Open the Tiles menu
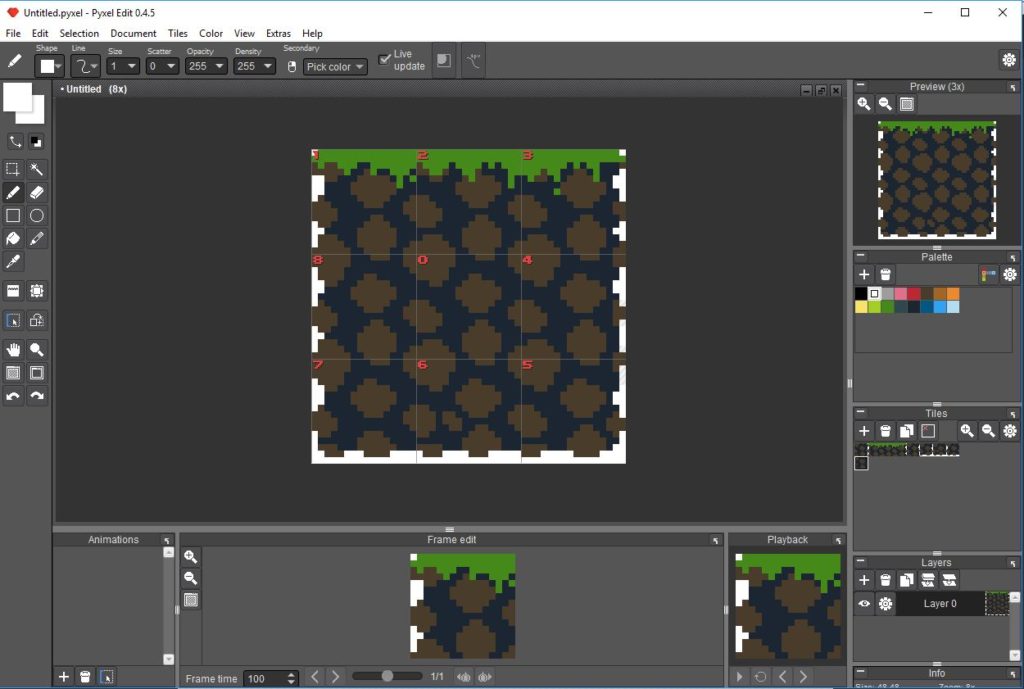The image size is (1024, 689). click(x=177, y=33)
